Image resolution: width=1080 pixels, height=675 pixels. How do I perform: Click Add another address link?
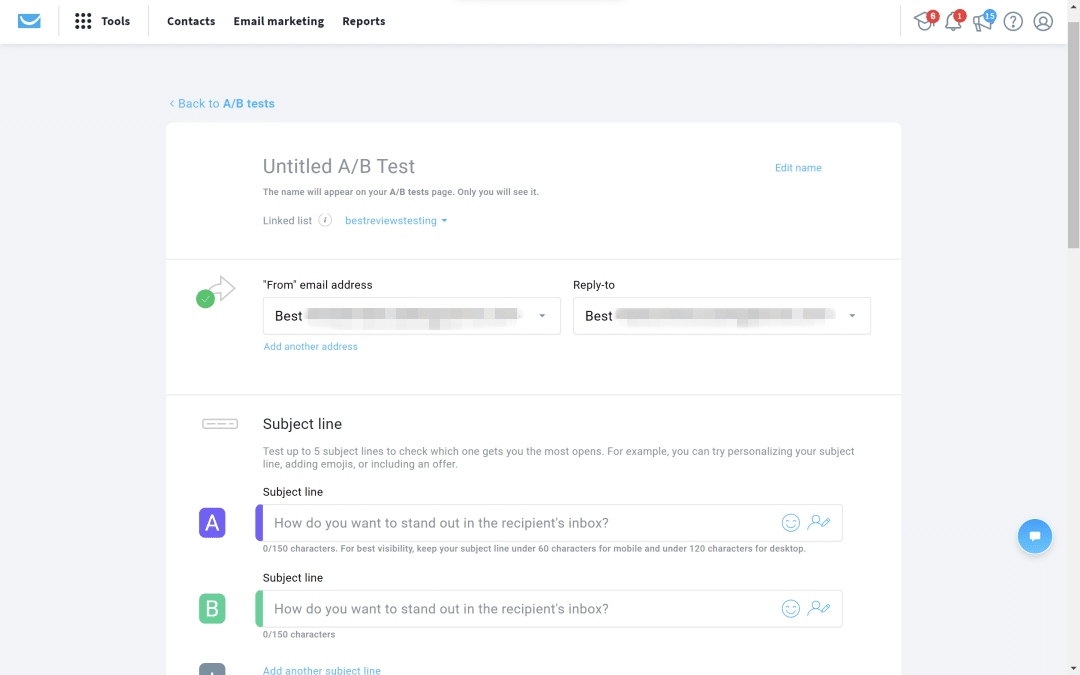pos(310,345)
